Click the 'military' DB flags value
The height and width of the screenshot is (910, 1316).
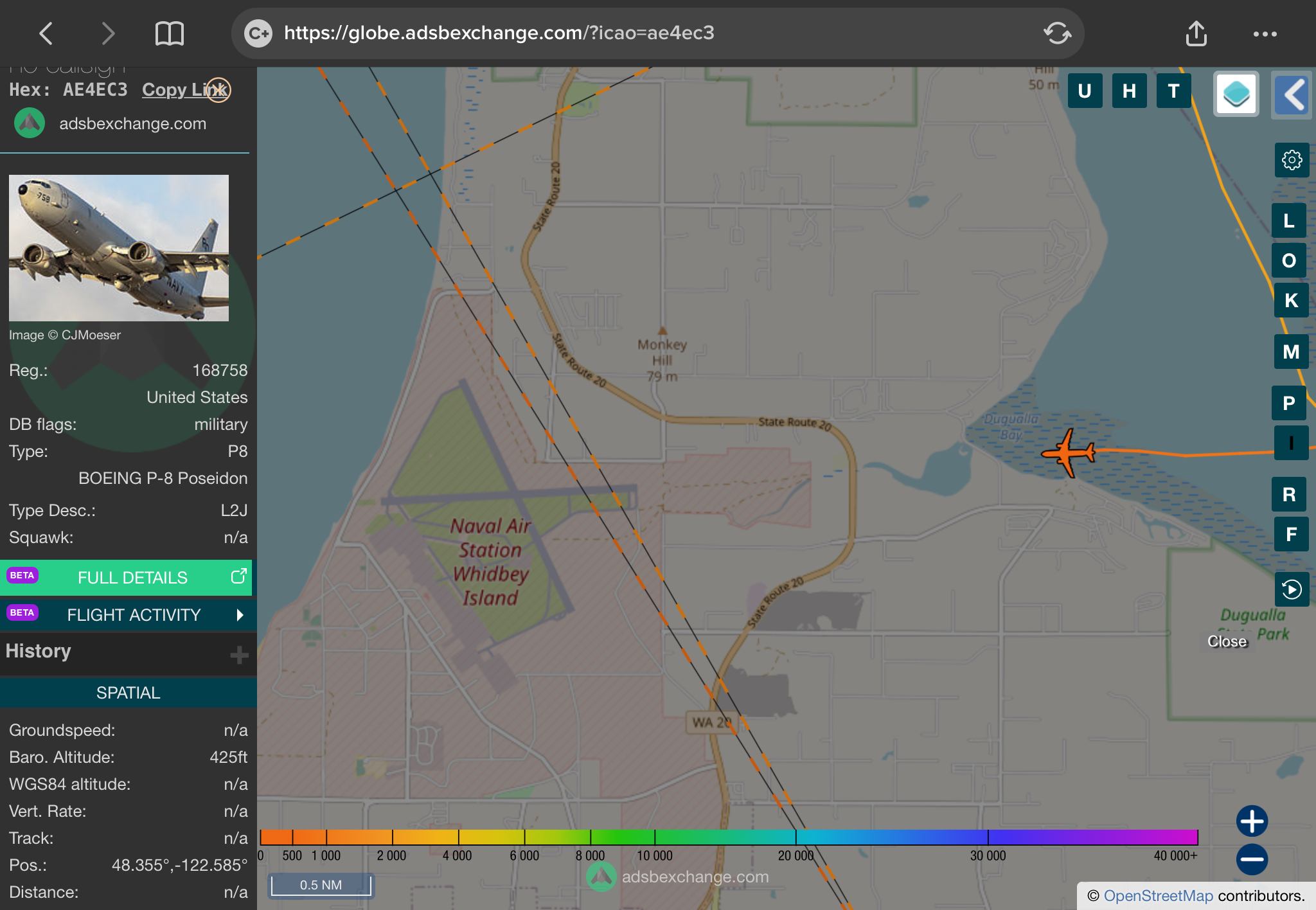tap(220, 424)
